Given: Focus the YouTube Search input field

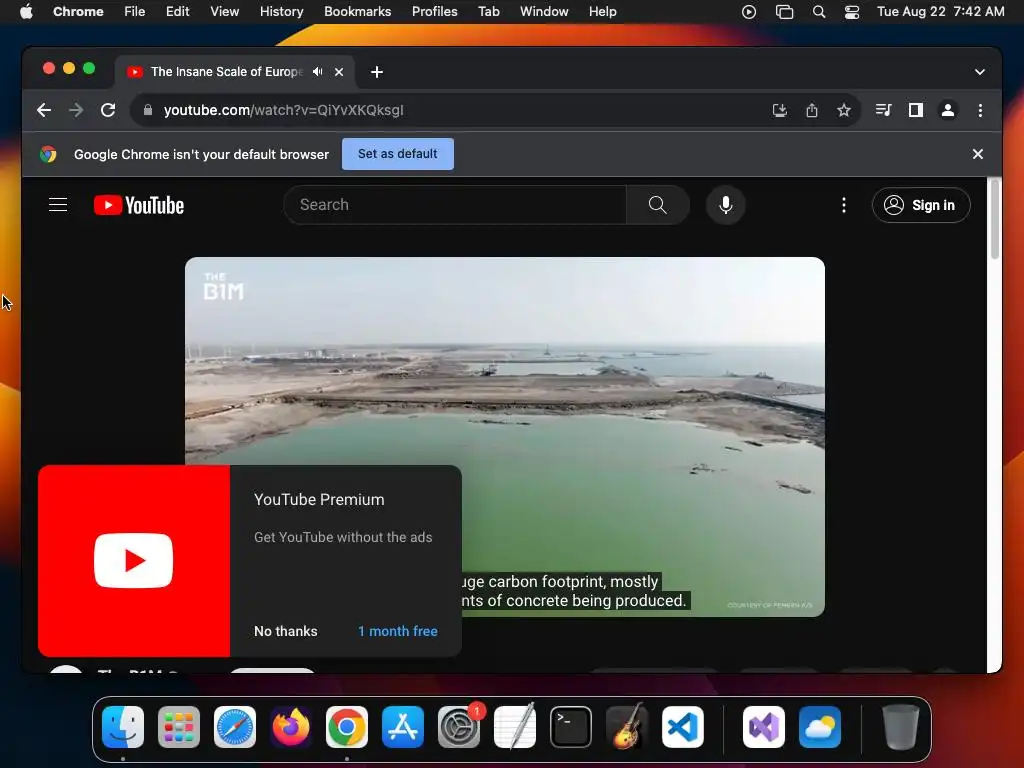Looking at the screenshot, I should pos(455,205).
